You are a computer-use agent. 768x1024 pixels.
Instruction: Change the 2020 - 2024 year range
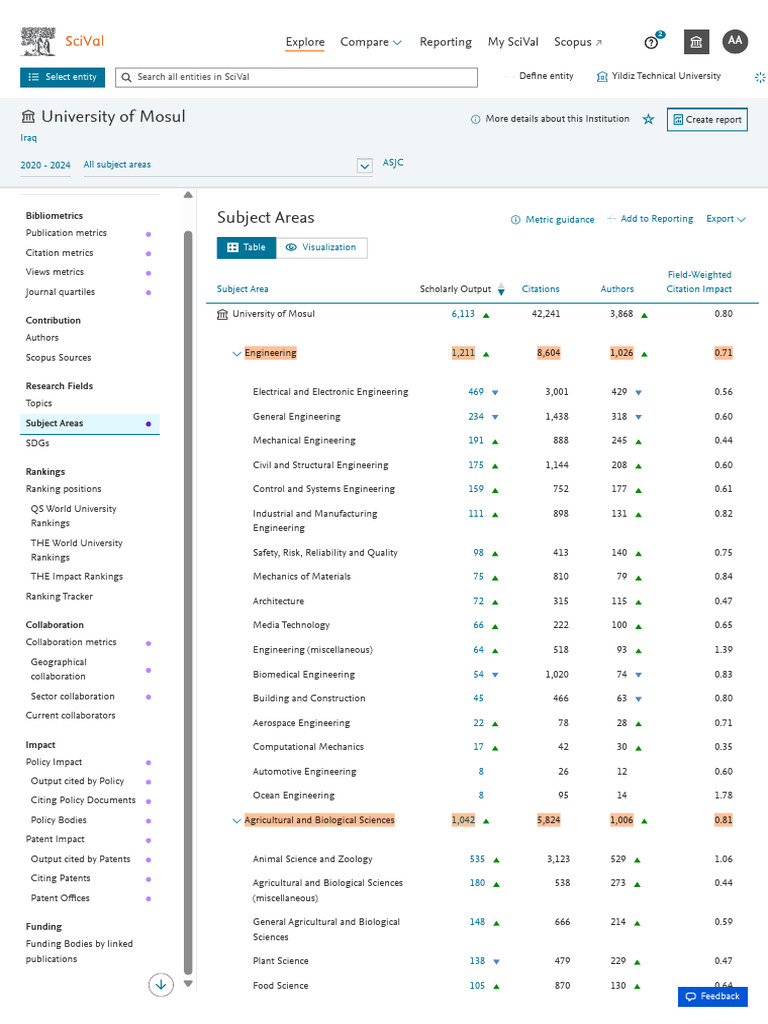pyautogui.click(x=45, y=165)
